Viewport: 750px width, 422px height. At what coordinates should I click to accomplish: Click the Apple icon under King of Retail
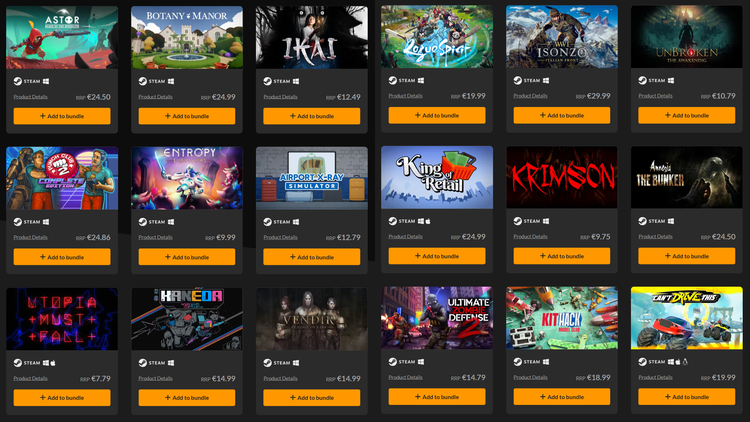click(428, 221)
